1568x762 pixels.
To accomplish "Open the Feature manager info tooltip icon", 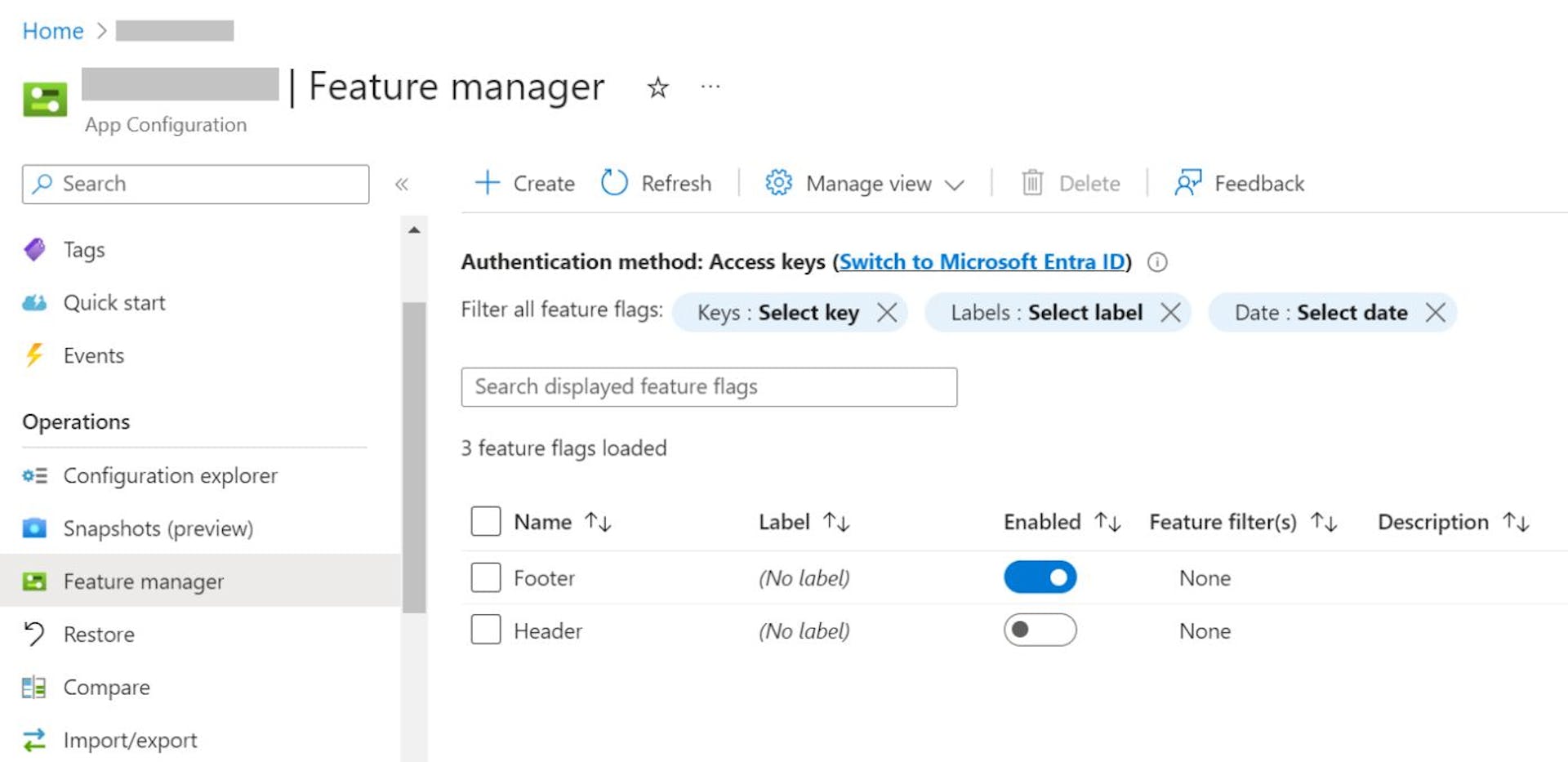I will tap(1157, 262).
